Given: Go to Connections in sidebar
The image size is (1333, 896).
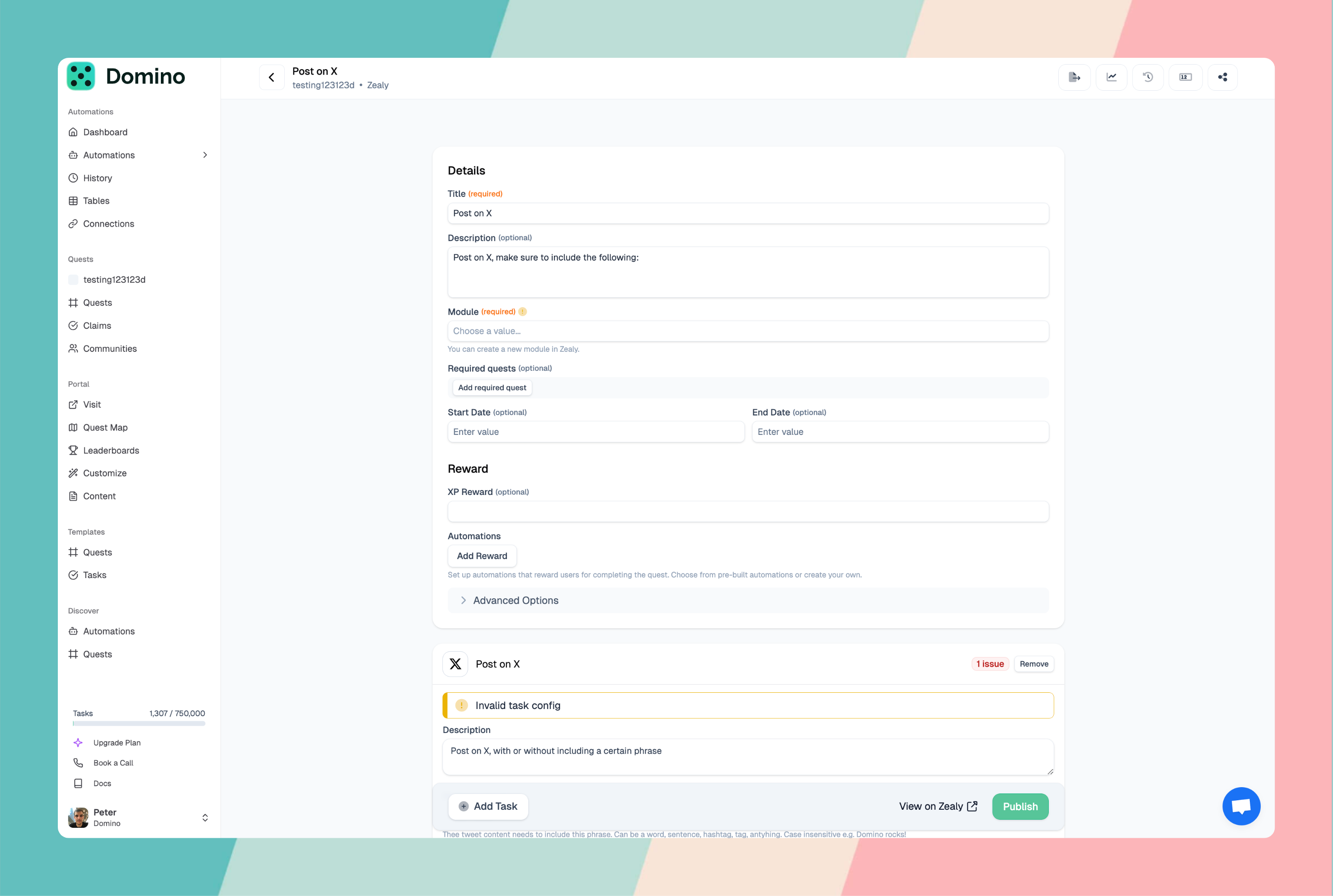Looking at the screenshot, I should click(x=108, y=224).
